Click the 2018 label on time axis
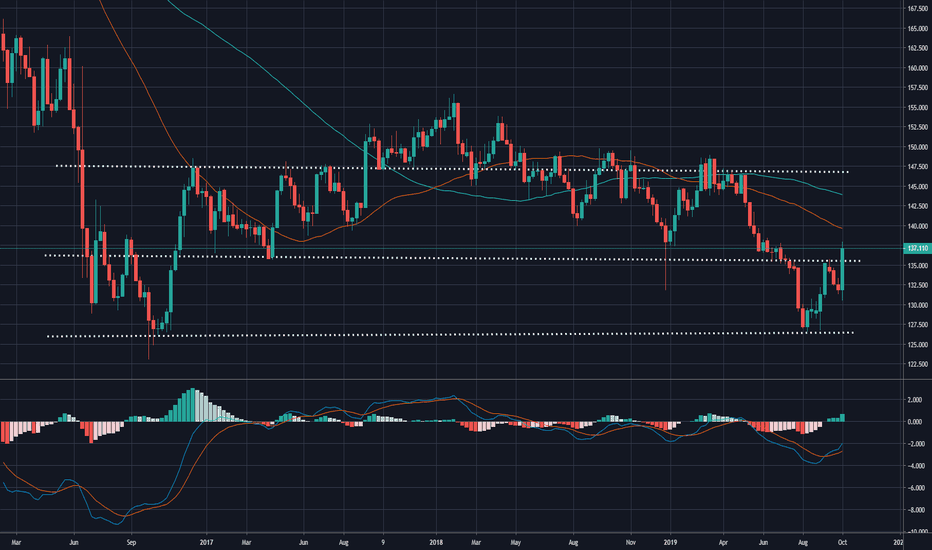This screenshot has height=550, width=932. click(x=436, y=542)
